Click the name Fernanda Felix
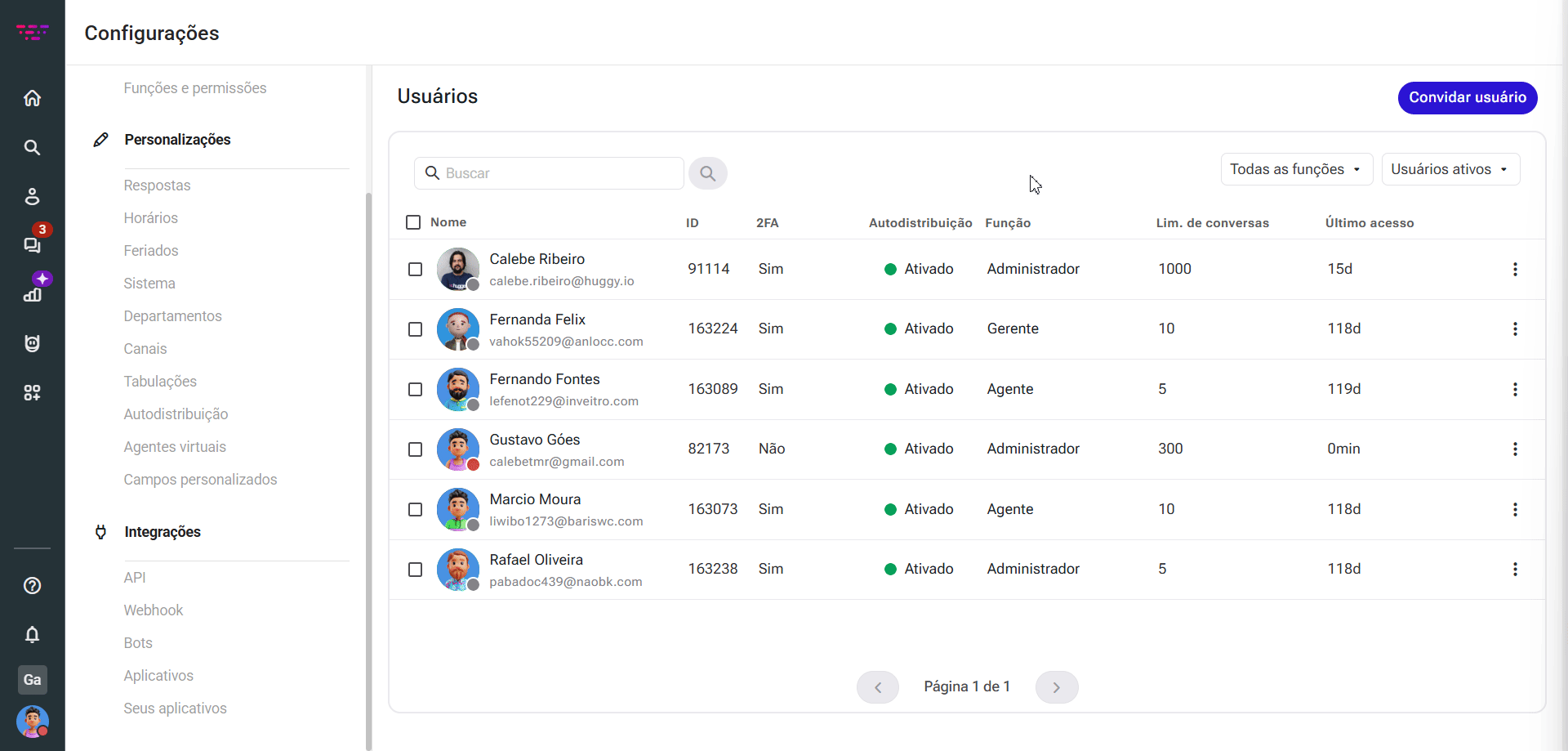This screenshot has height=751, width=1568. click(x=537, y=320)
